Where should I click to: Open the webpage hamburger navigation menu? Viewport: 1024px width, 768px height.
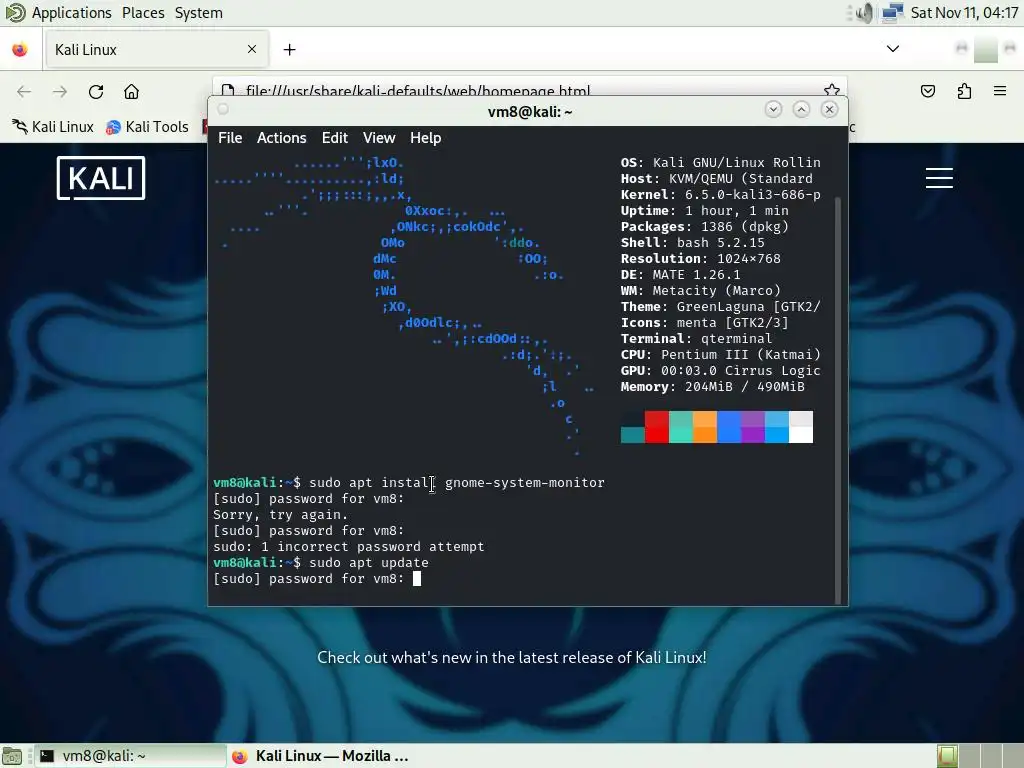pos(939,178)
